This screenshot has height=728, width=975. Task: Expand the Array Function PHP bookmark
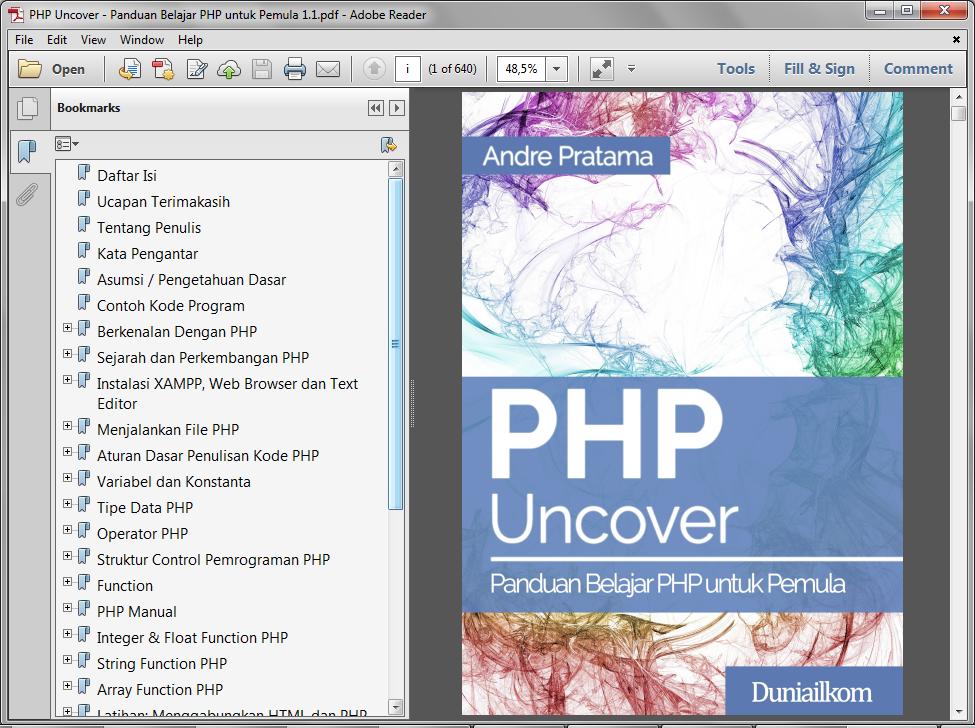click(x=68, y=686)
